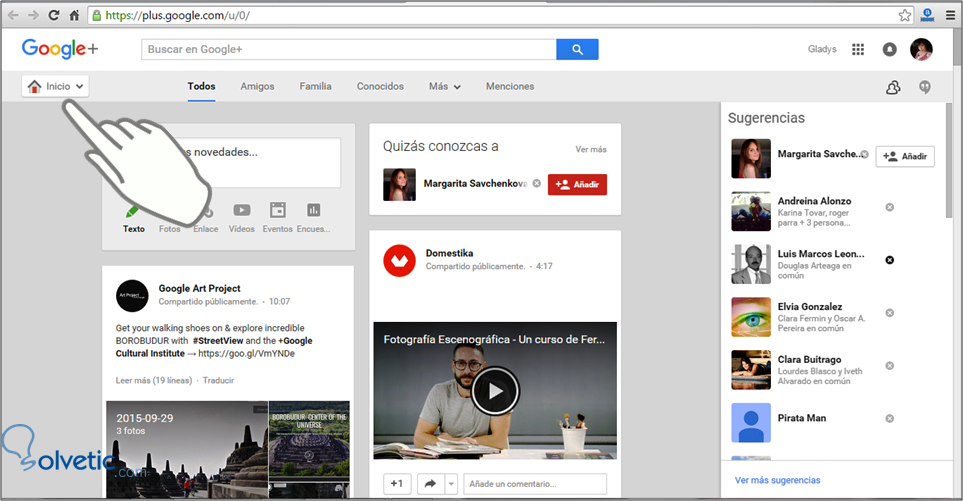963x501 pixels.
Task: Open the Inicio dropdown menu
Action: point(55,86)
